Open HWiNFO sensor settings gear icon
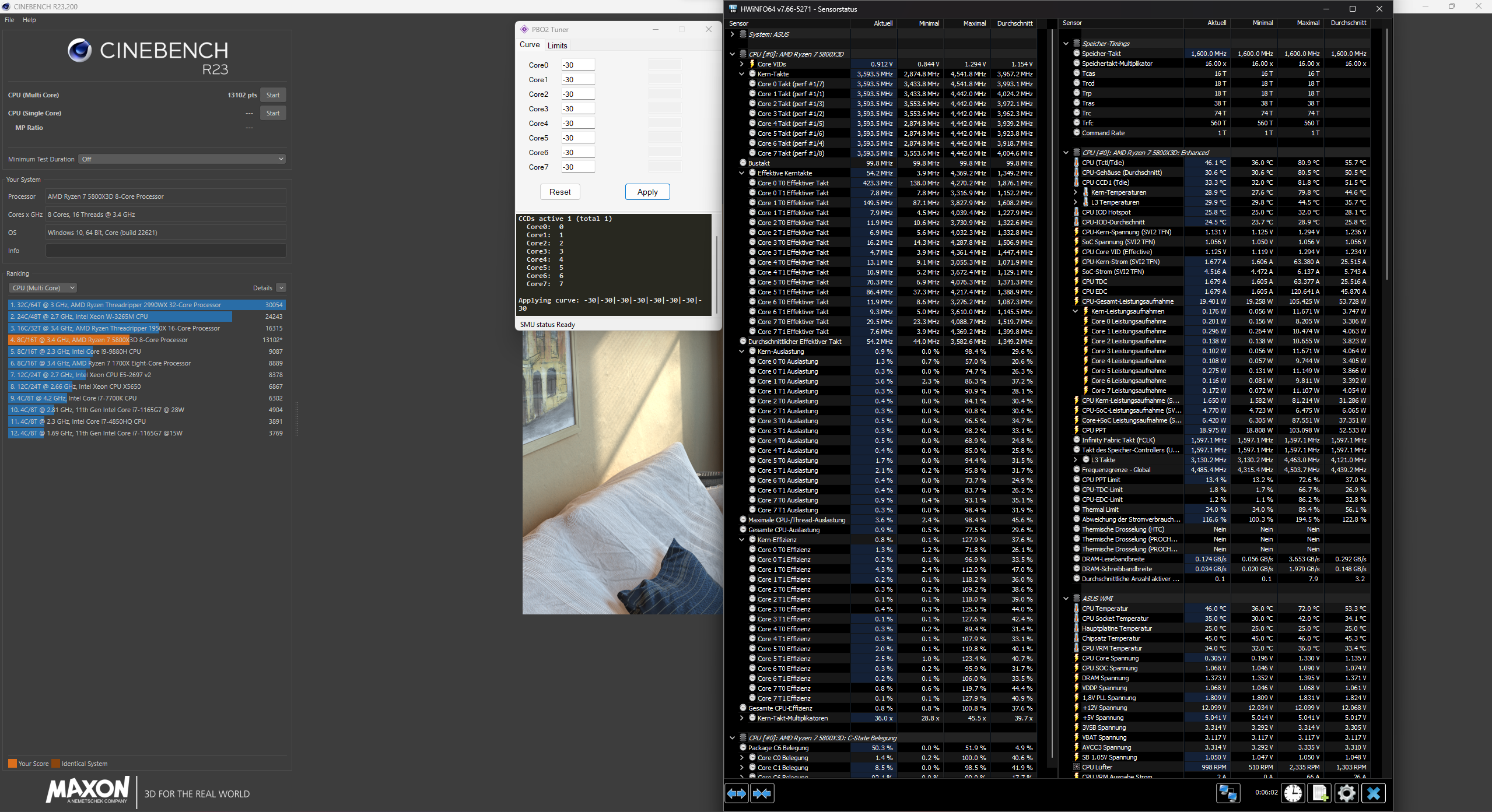The image size is (1492, 812). click(1347, 793)
